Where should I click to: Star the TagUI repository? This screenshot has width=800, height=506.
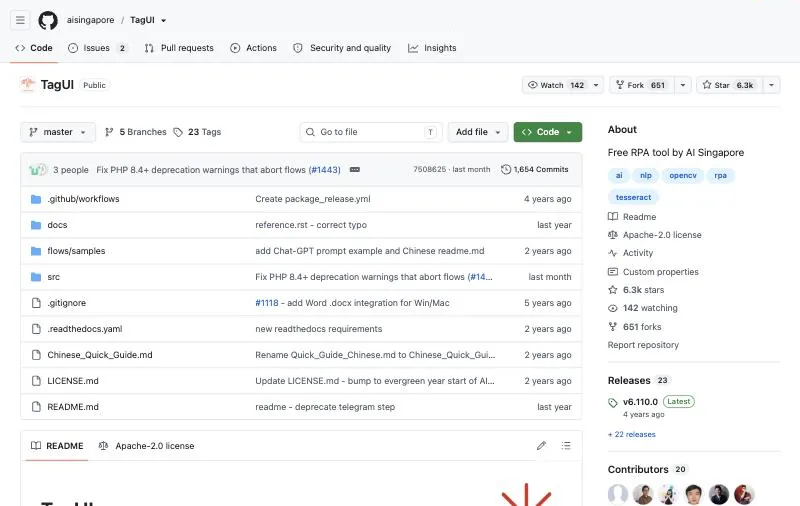(x=730, y=85)
